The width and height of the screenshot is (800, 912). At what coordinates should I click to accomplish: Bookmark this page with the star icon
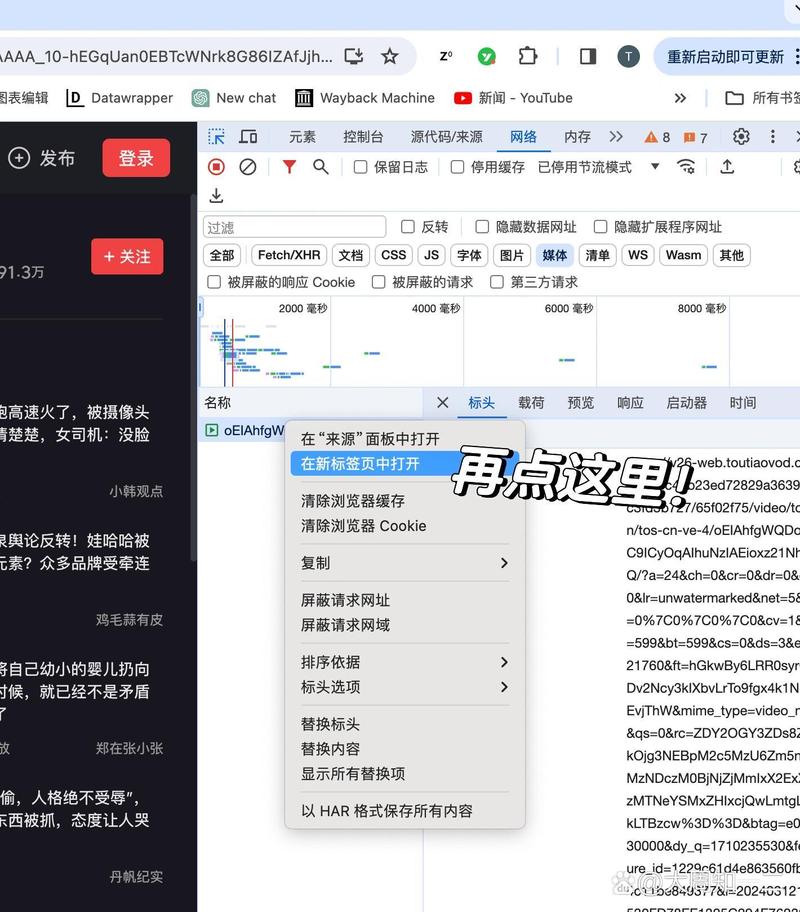click(389, 56)
